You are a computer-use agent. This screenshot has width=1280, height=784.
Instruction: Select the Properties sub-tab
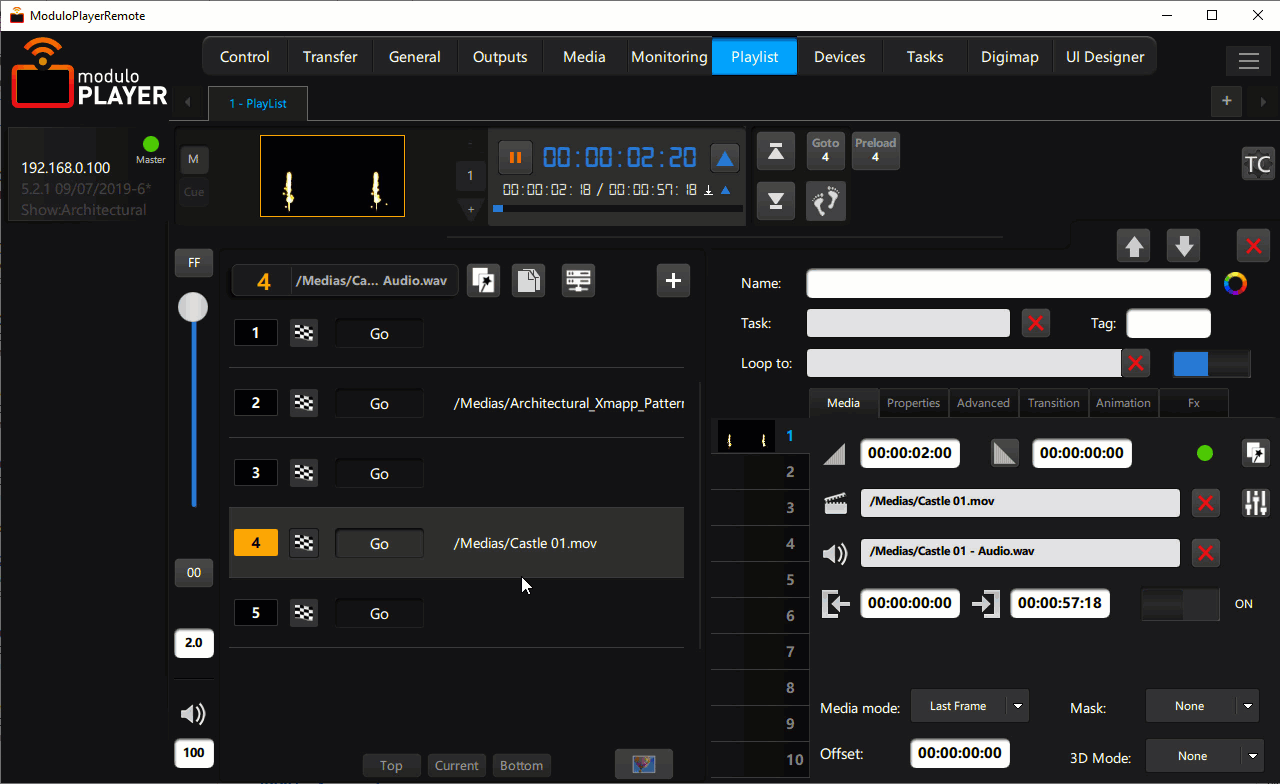point(914,403)
